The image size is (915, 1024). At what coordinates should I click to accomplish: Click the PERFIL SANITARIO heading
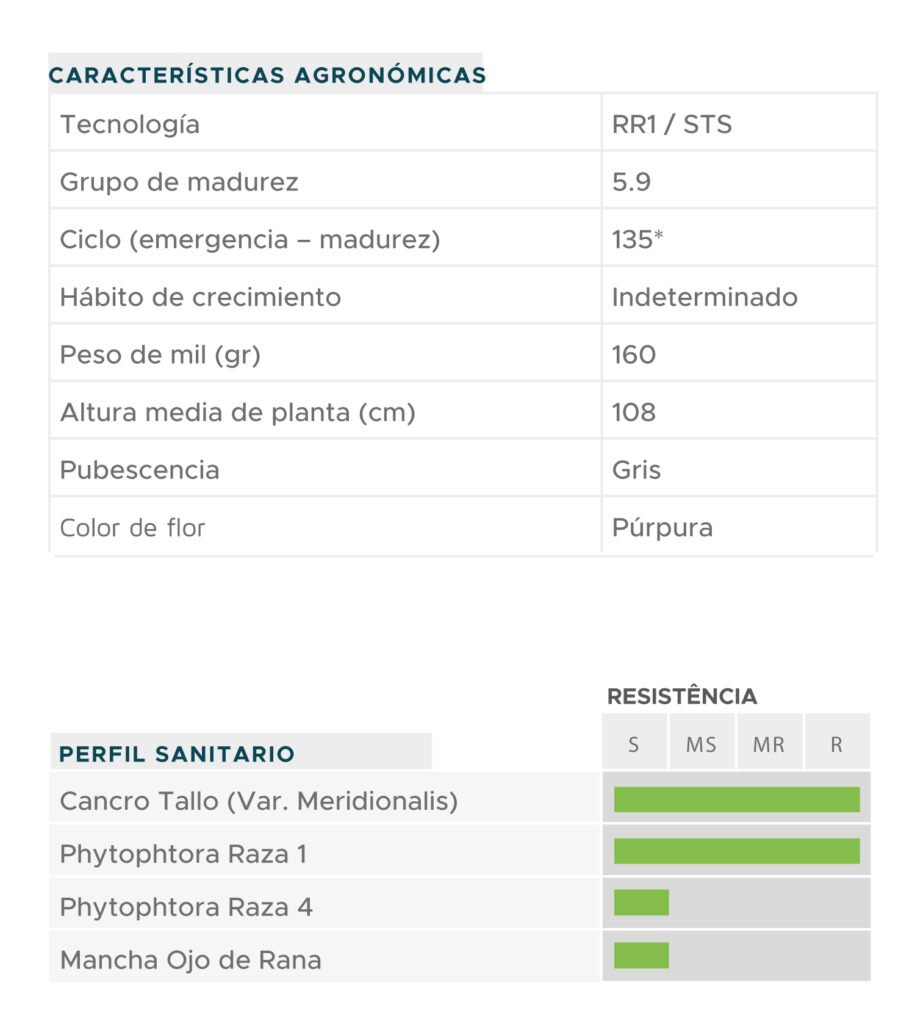point(177,754)
